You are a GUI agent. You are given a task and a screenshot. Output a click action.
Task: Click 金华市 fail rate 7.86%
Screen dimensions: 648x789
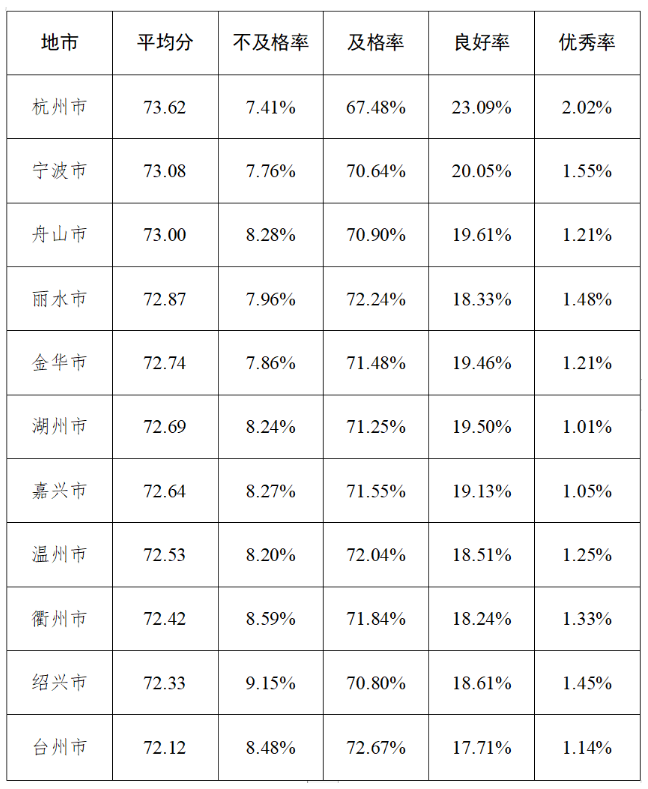(271, 363)
